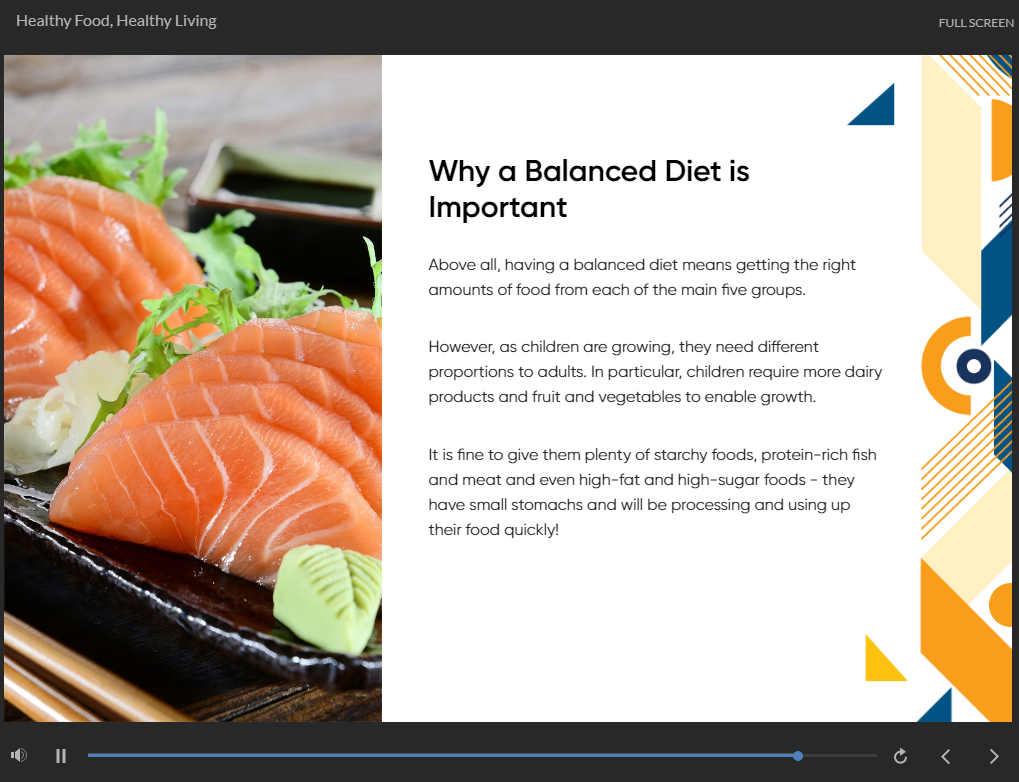Click the paragraph starting 'It is fine'
The height and width of the screenshot is (782, 1019).
(x=652, y=492)
